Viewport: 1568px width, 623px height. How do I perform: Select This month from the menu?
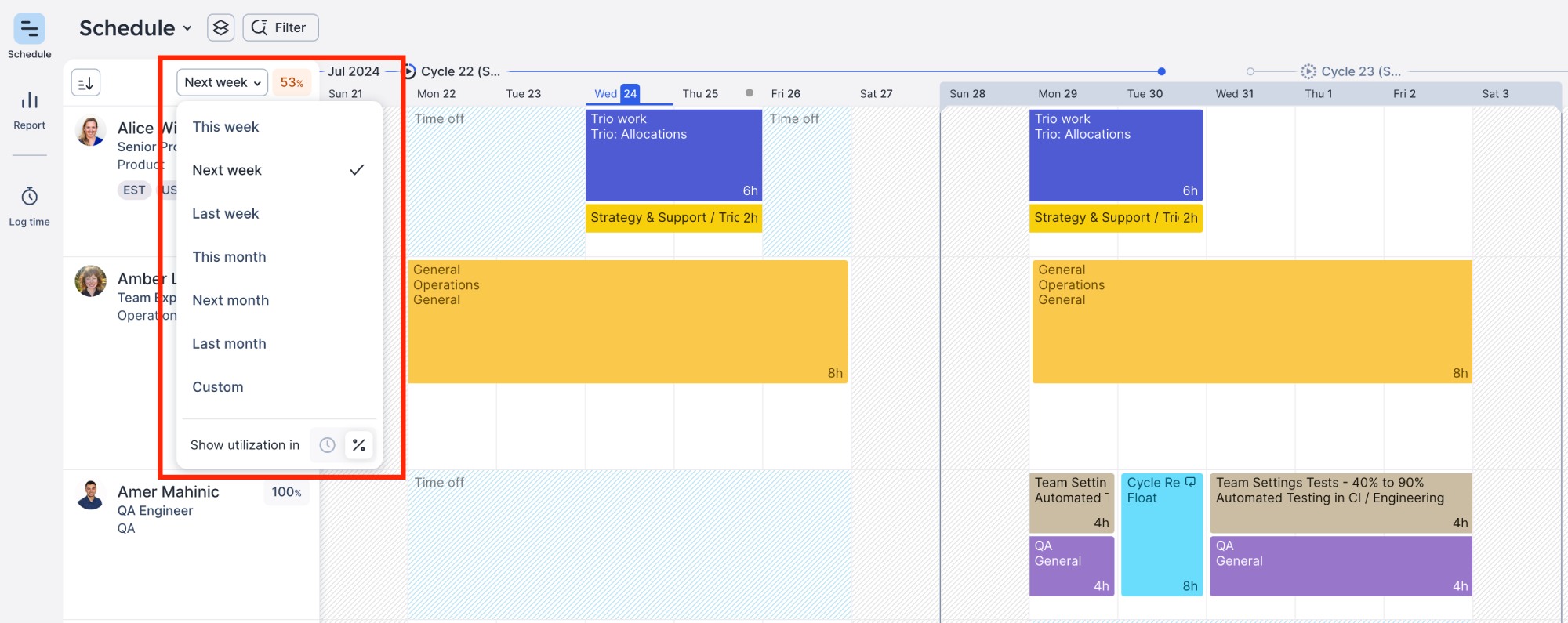pyautogui.click(x=229, y=257)
